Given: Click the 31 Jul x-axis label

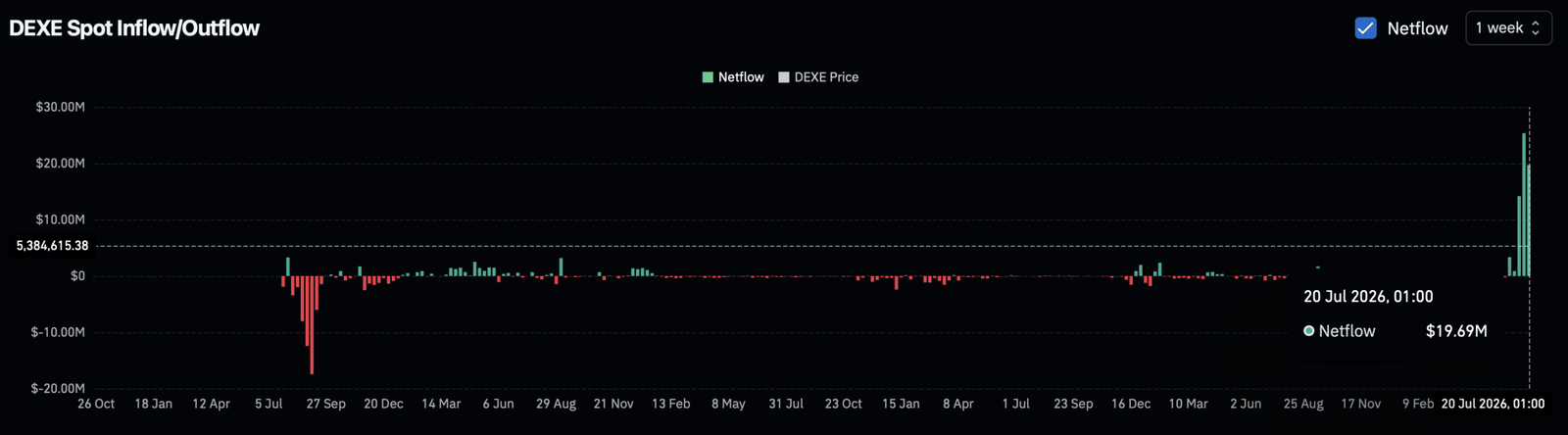Looking at the screenshot, I should [786, 404].
